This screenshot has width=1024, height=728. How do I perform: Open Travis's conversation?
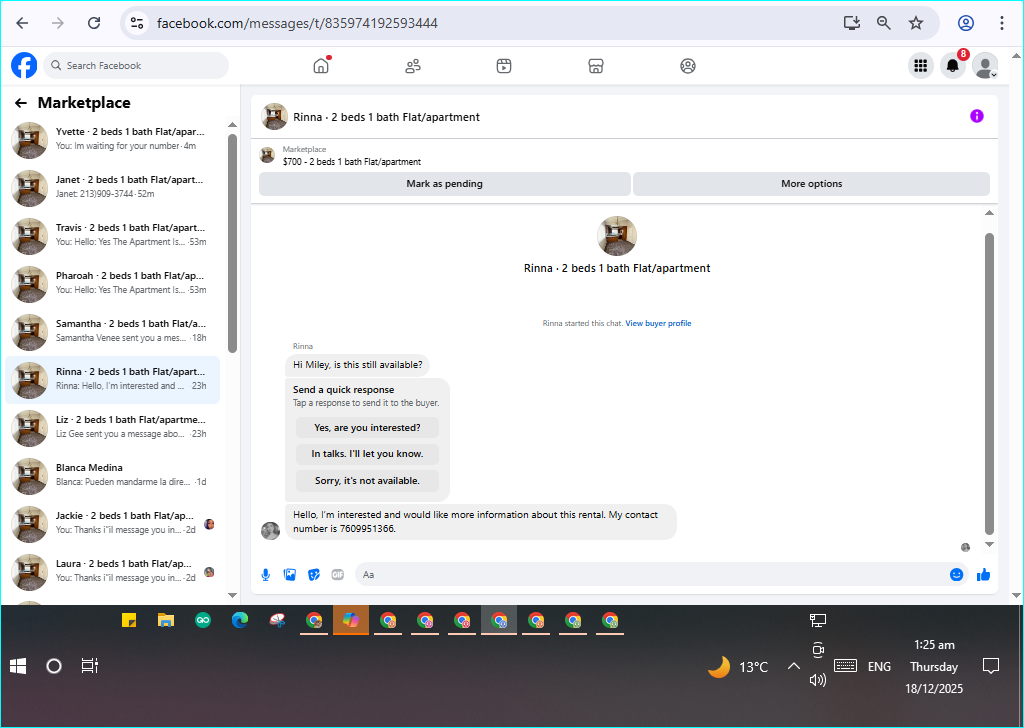pos(113,236)
